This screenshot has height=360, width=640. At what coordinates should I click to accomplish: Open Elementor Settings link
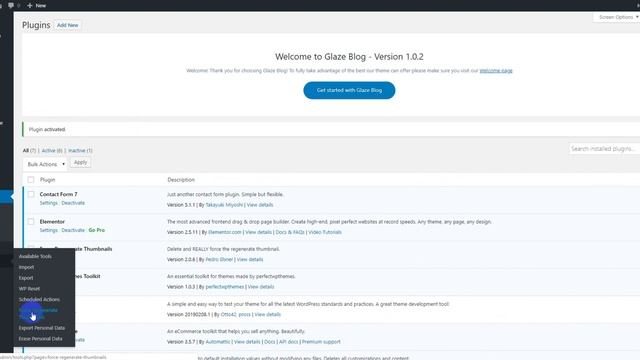(x=49, y=230)
